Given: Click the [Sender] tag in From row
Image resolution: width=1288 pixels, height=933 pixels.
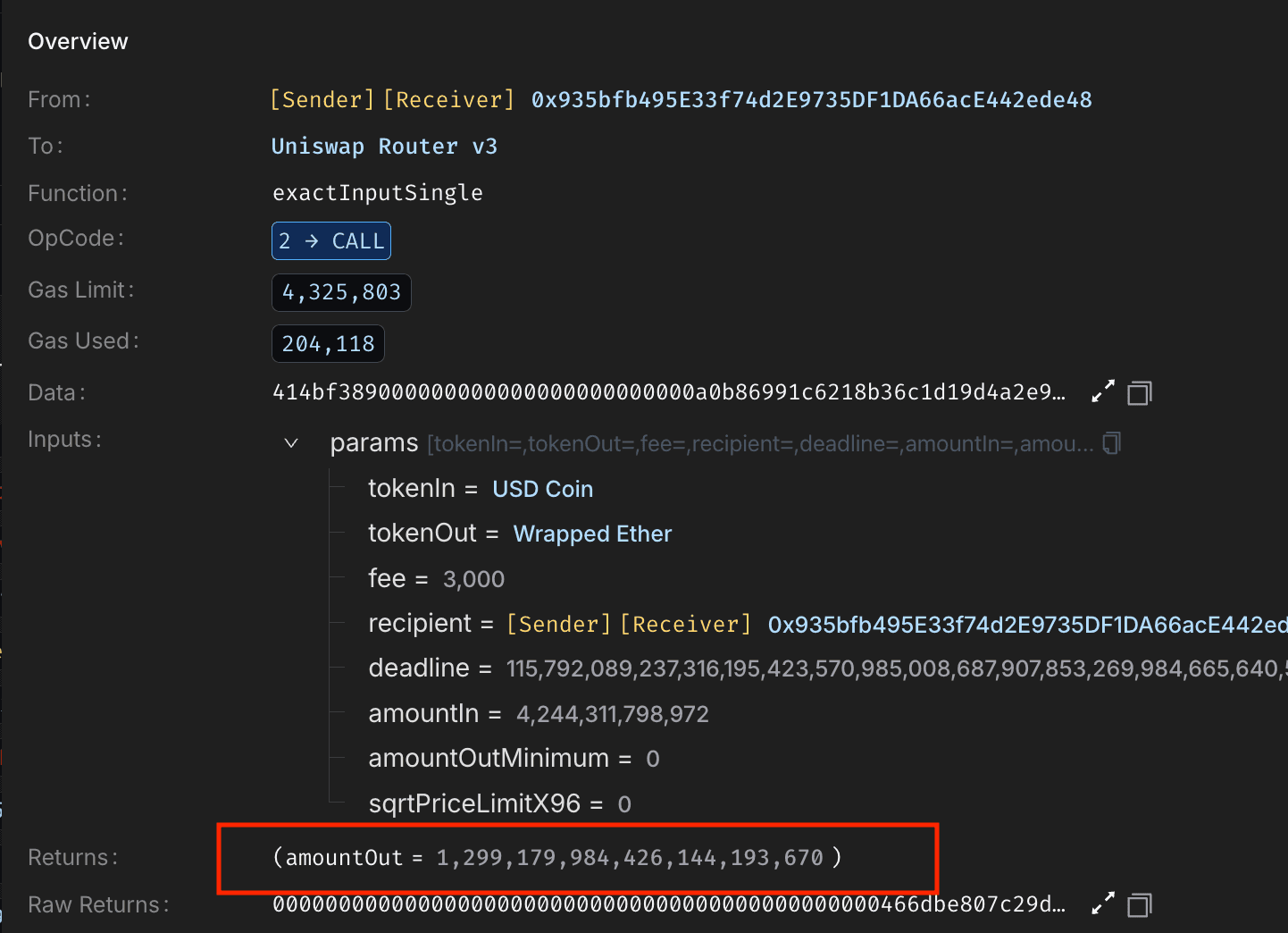Looking at the screenshot, I should coord(321,99).
